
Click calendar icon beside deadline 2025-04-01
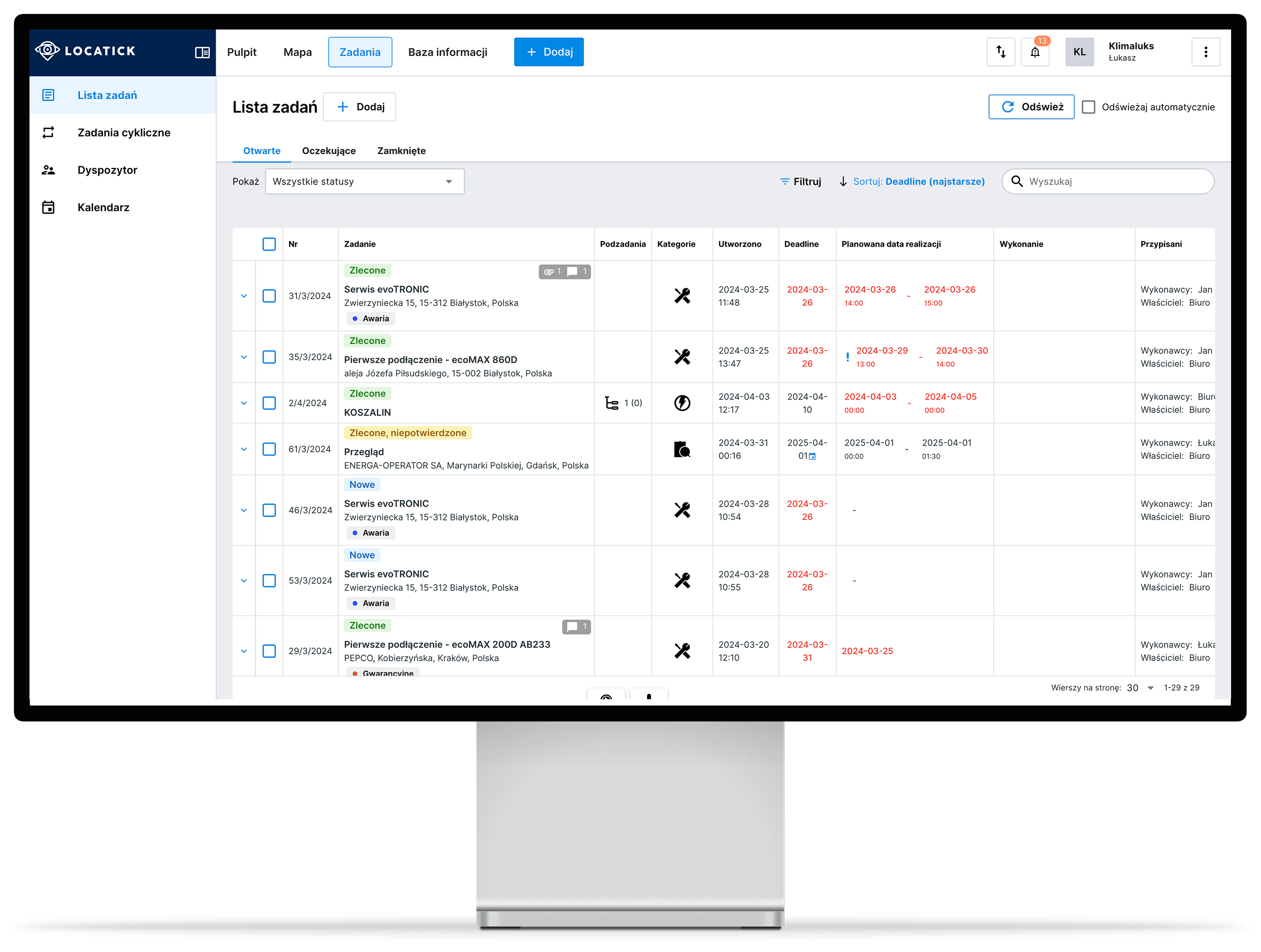click(x=812, y=456)
